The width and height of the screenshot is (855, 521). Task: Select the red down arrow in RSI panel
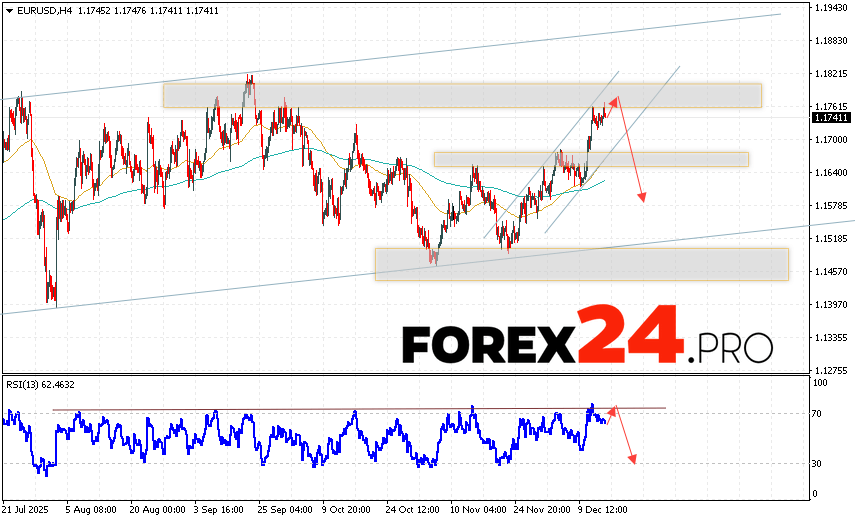coord(625,437)
